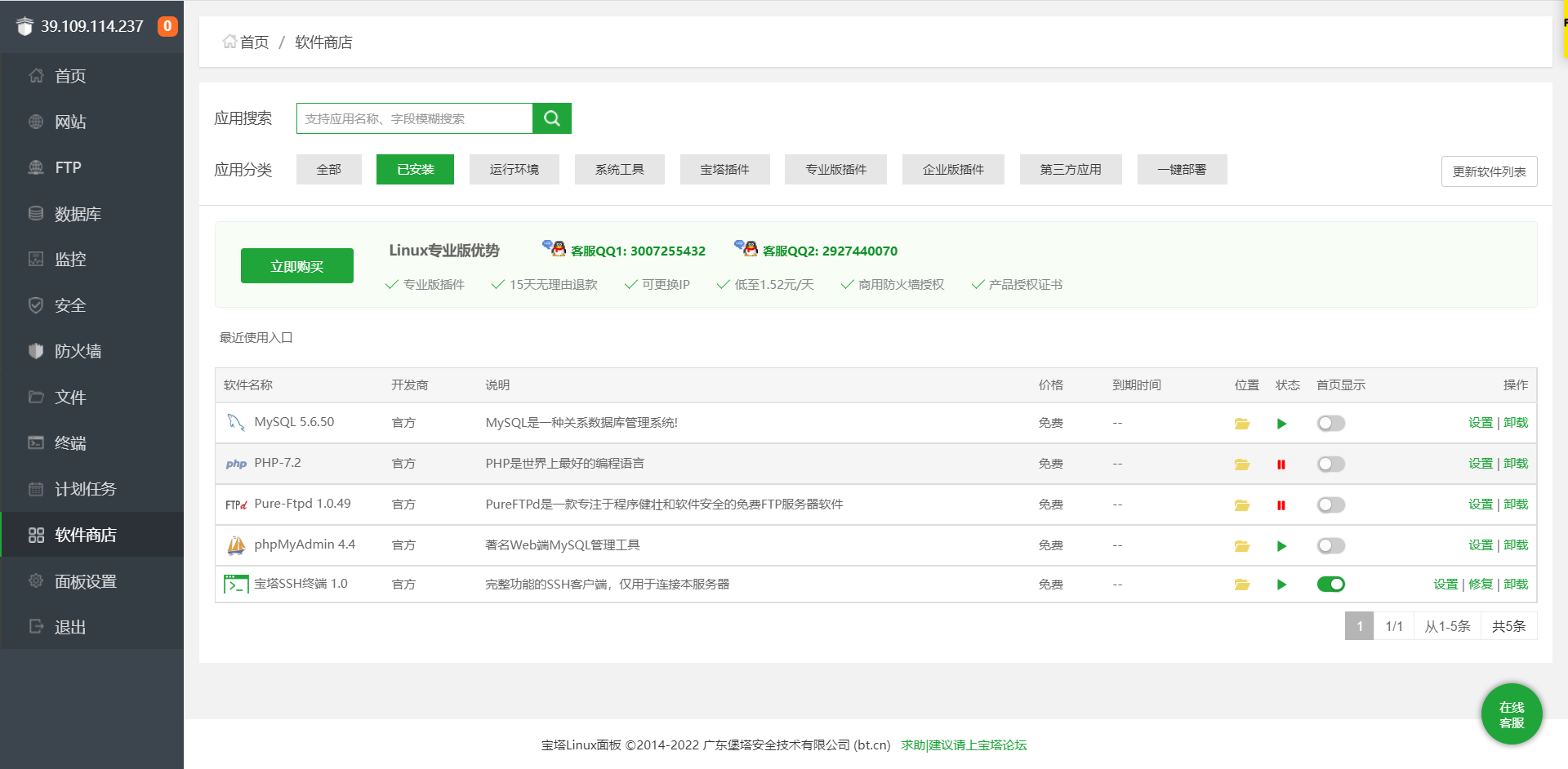Click the application search input field
Screen dimensions: 1568x769
[415, 118]
